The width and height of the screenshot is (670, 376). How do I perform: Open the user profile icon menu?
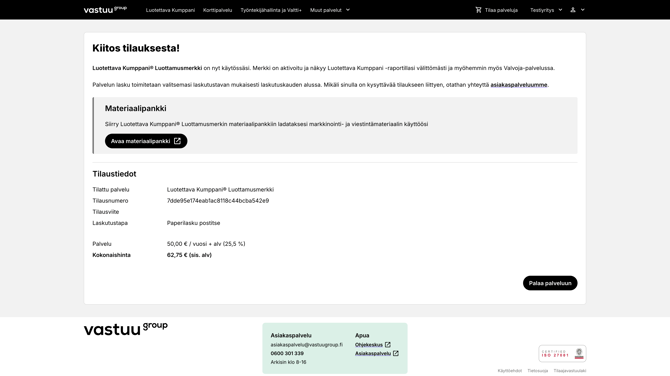573,10
